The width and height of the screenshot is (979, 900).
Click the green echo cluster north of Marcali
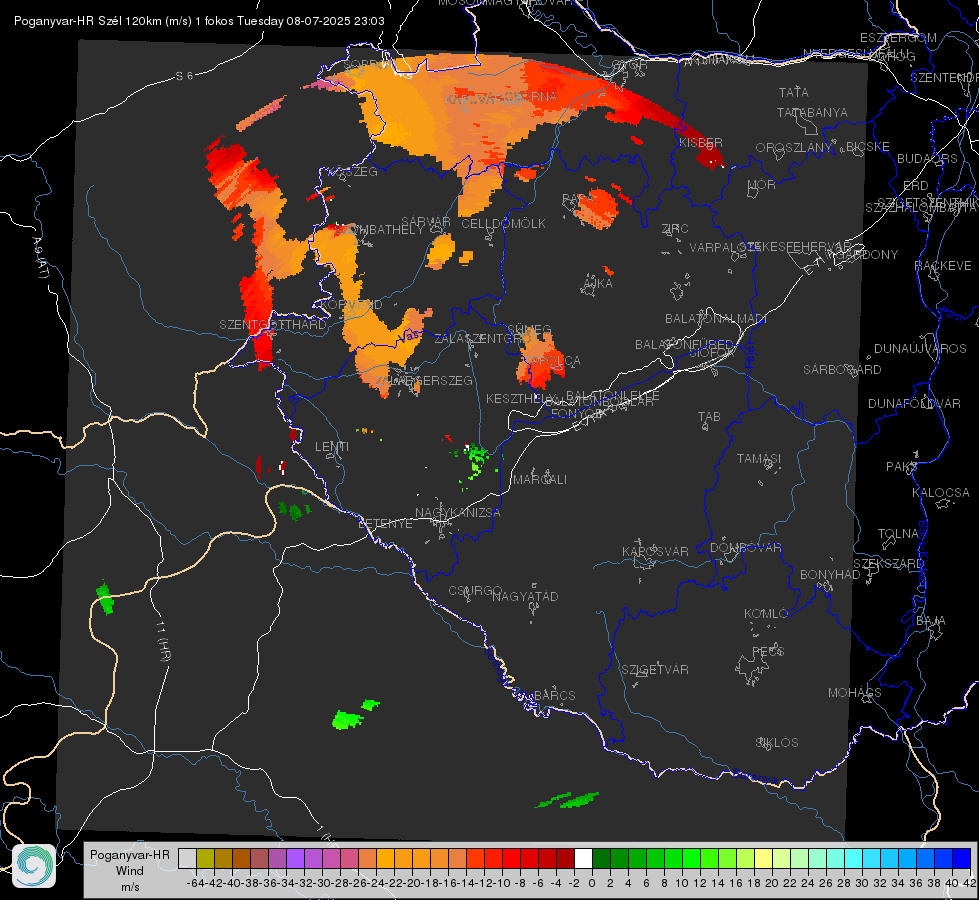477,461
